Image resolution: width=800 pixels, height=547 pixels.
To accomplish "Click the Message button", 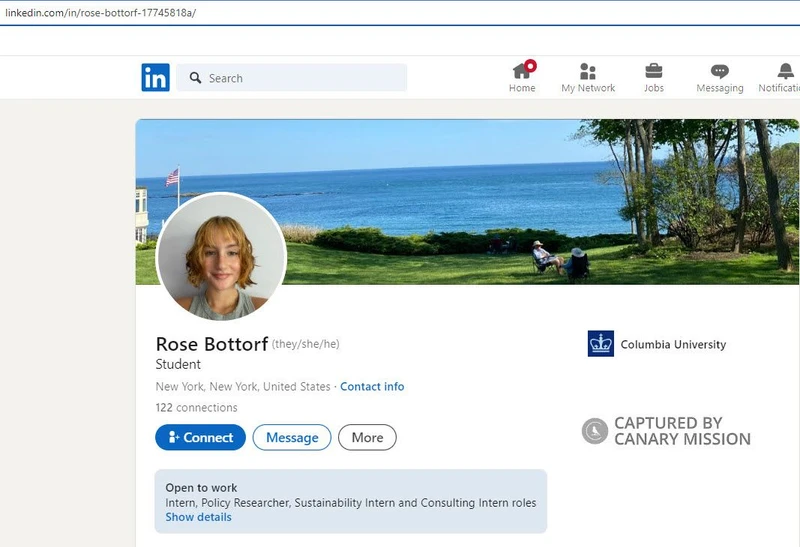I will click(x=292, y=437).
